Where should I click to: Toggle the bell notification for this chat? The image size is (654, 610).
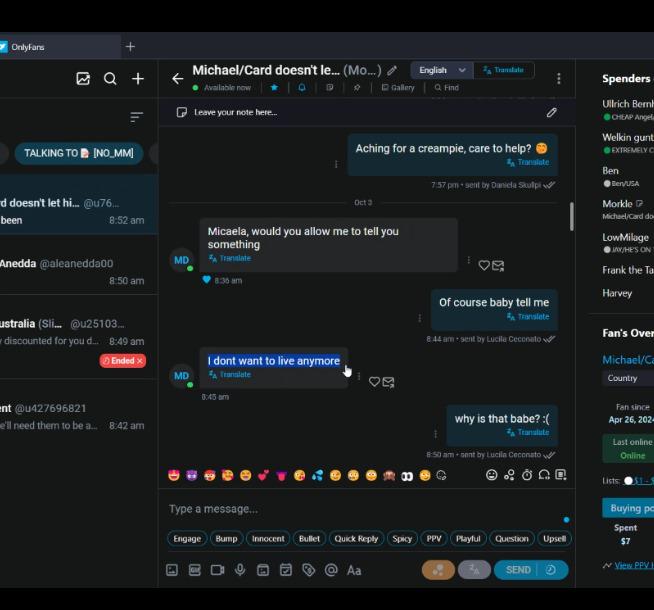click(x=302, y=88)
